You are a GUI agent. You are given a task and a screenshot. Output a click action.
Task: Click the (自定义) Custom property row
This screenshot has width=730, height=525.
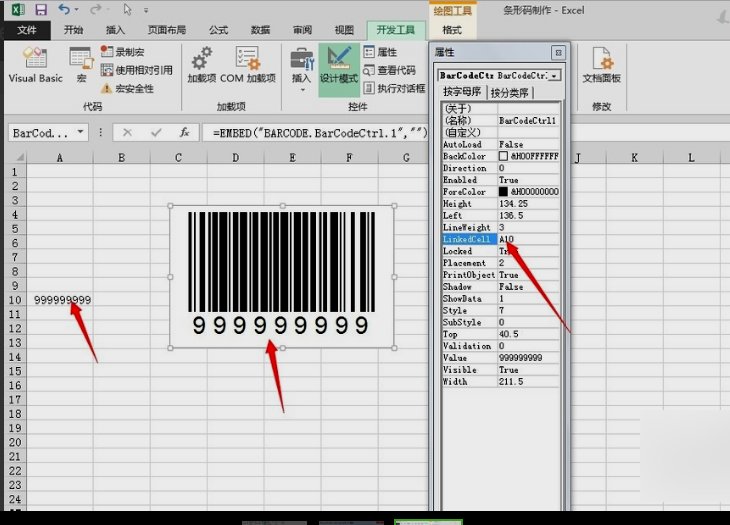(500, 132)
